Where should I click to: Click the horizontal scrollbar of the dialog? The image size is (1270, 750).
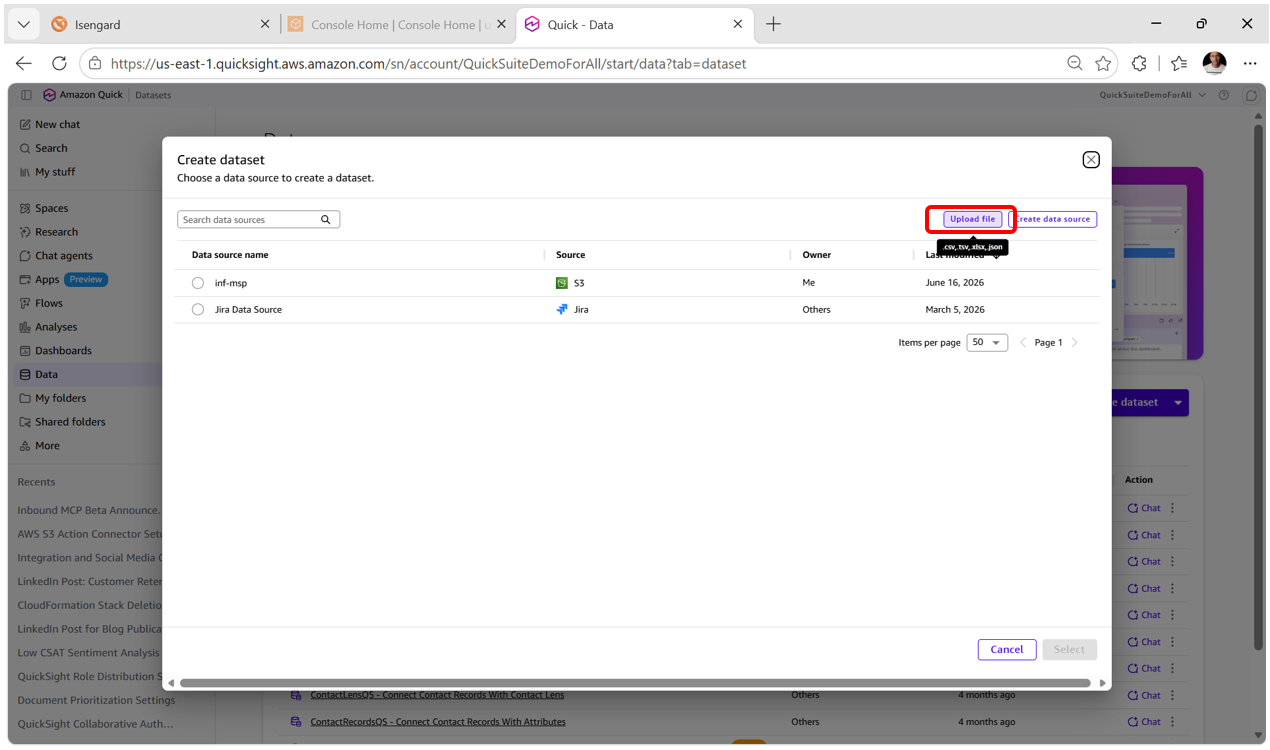point(635,683)
